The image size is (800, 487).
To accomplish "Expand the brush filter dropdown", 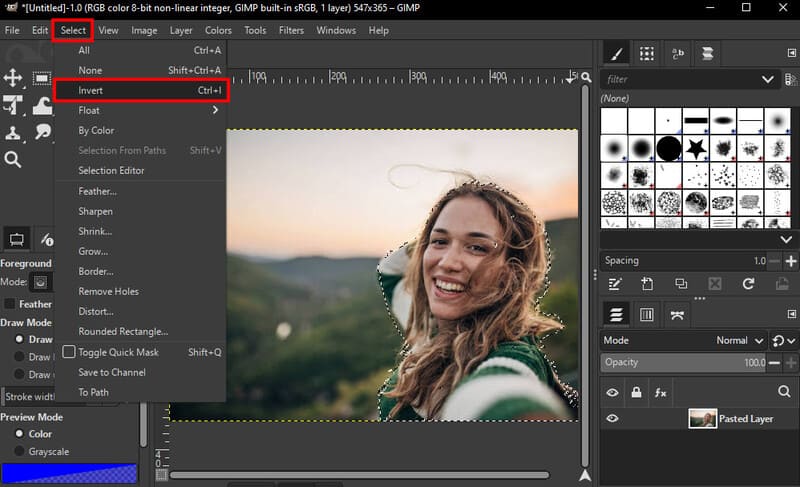I will pos(767,79).
